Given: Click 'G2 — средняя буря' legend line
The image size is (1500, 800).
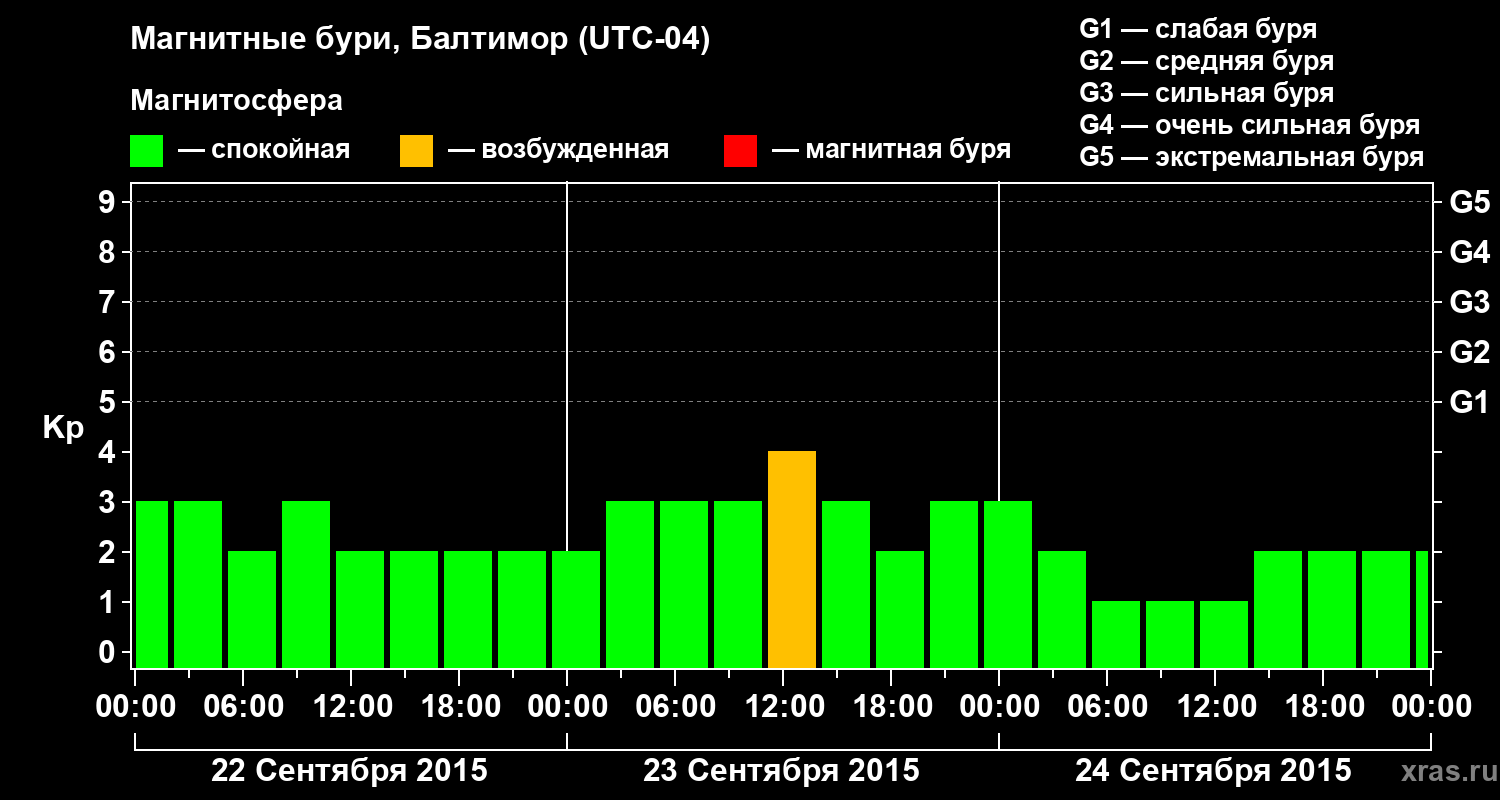Looking at the screenshot, I should (1207, 61).
